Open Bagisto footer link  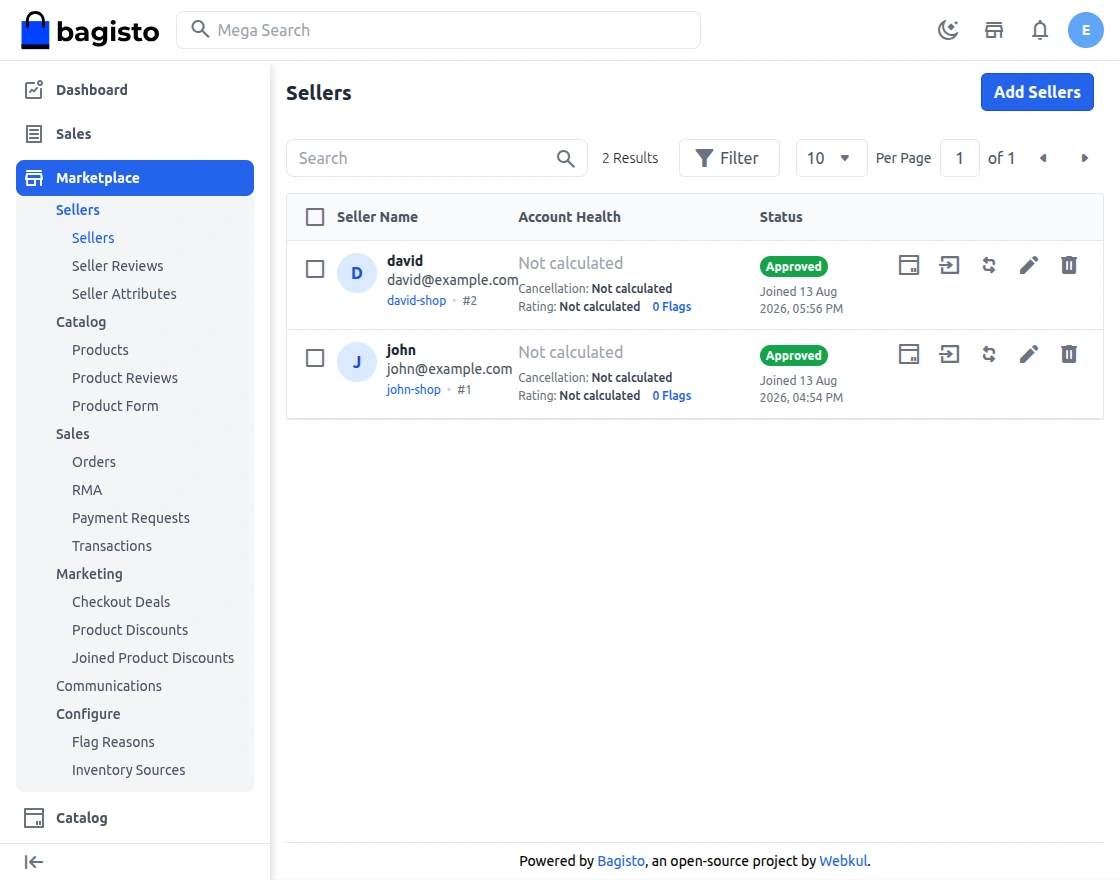[621, 861]
